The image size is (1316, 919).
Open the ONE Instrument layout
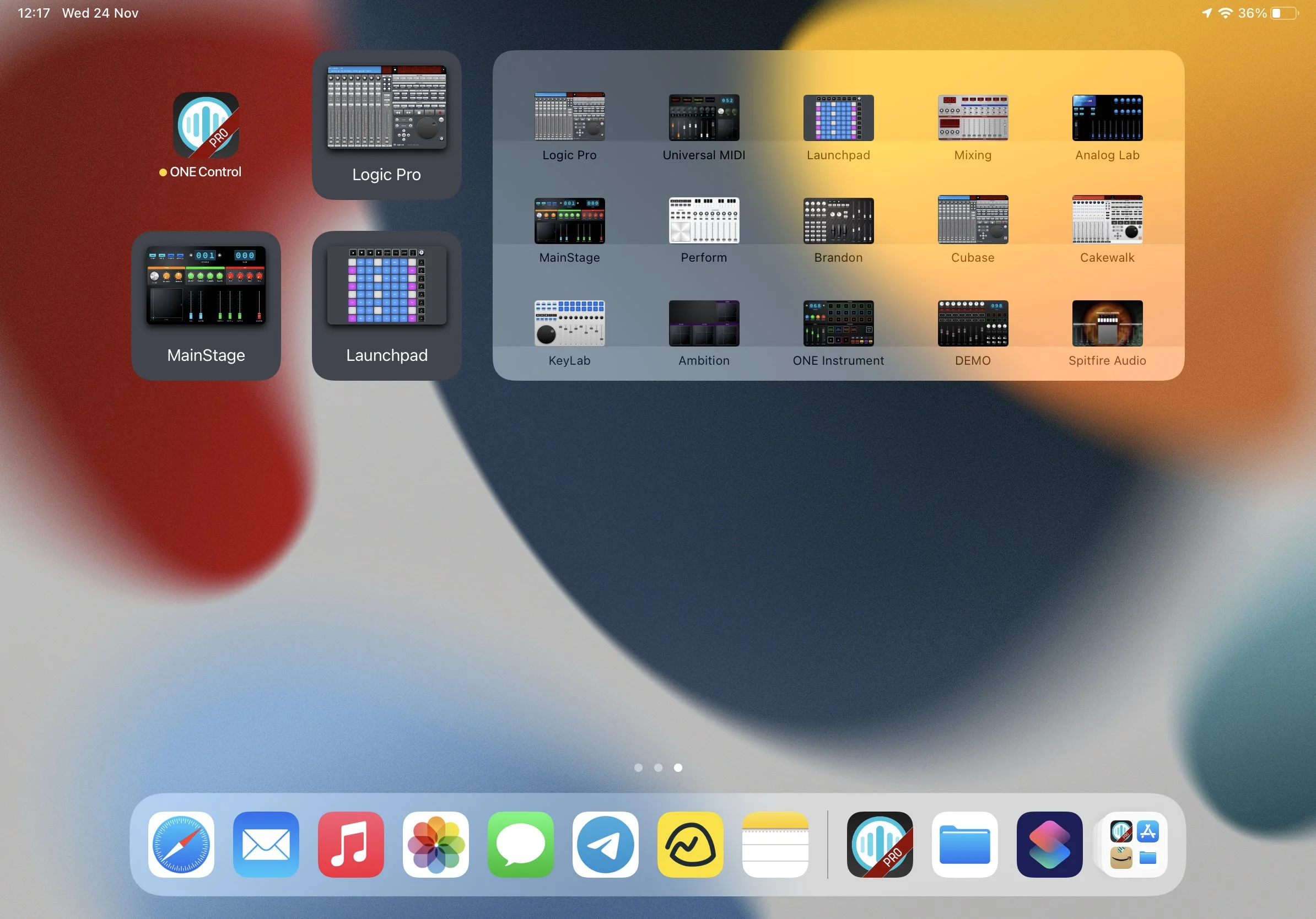pyautogui.click(x=838, y=323)
